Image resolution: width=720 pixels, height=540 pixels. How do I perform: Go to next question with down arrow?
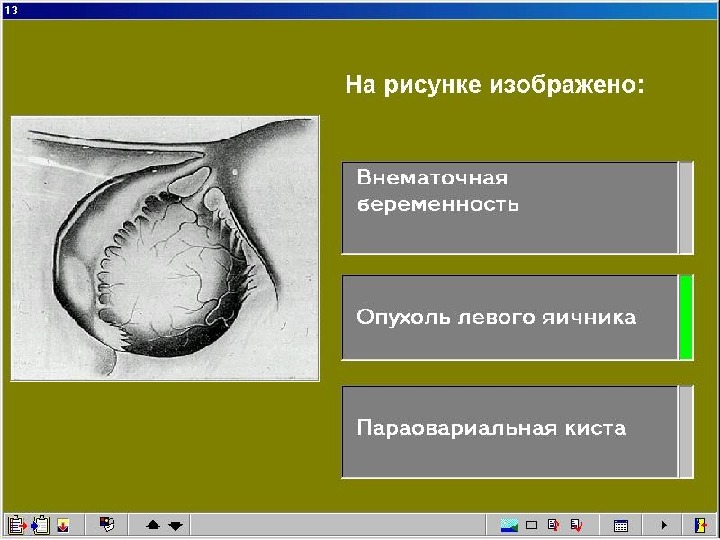(175, 525)
